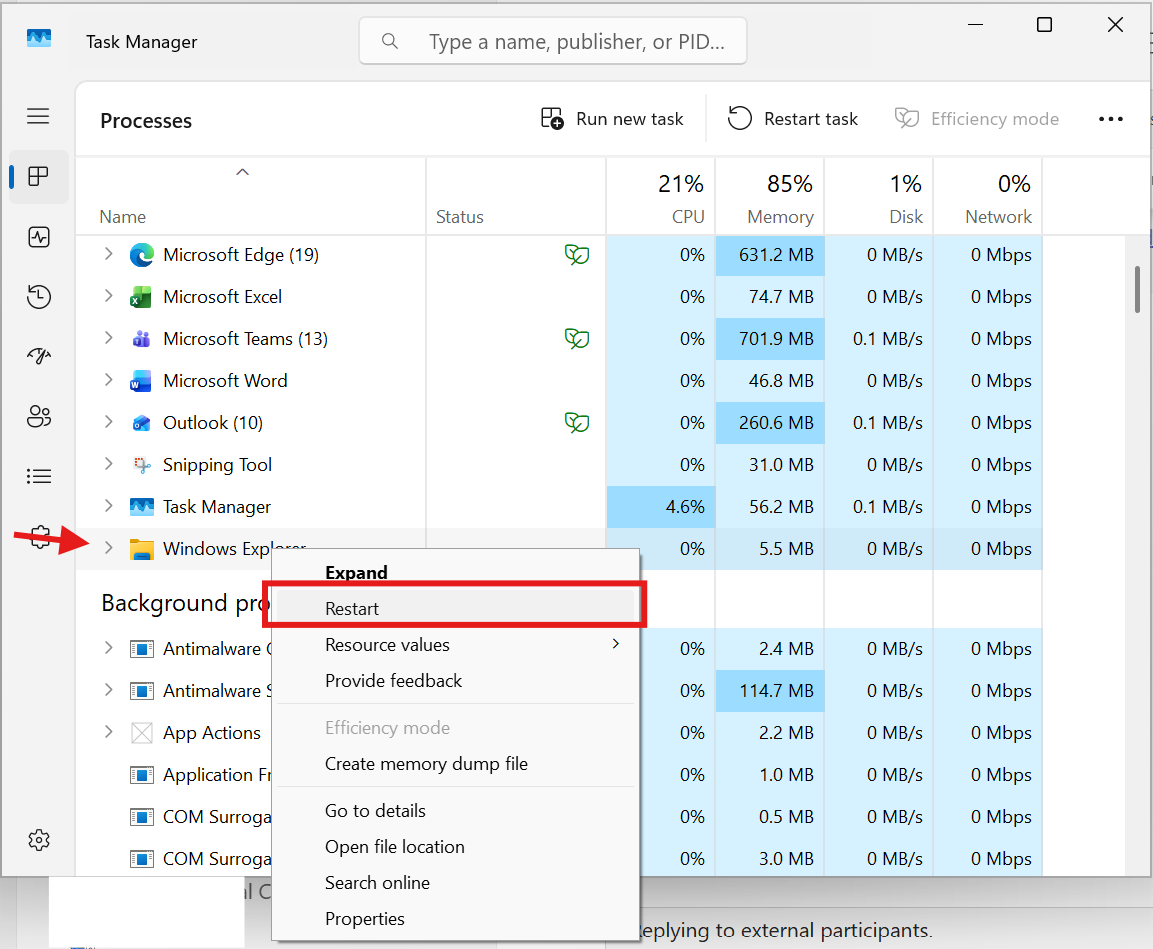1153x949 pixels.
Task: Click the Background processes group heading
Action: (186, 604)
